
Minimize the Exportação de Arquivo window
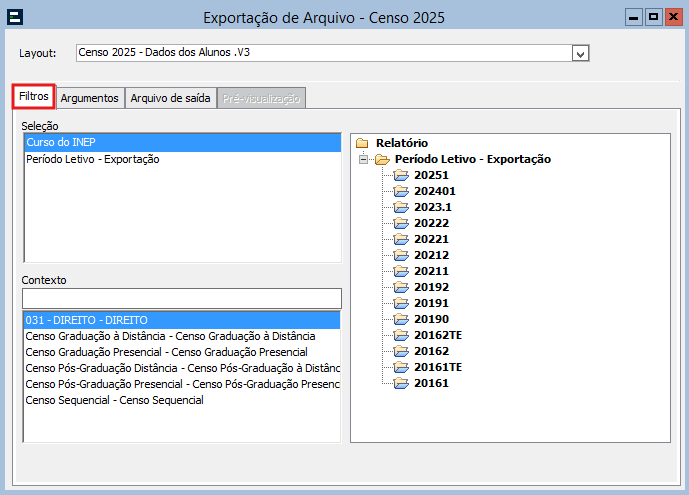pyautogui.click(x=634, y=18)
